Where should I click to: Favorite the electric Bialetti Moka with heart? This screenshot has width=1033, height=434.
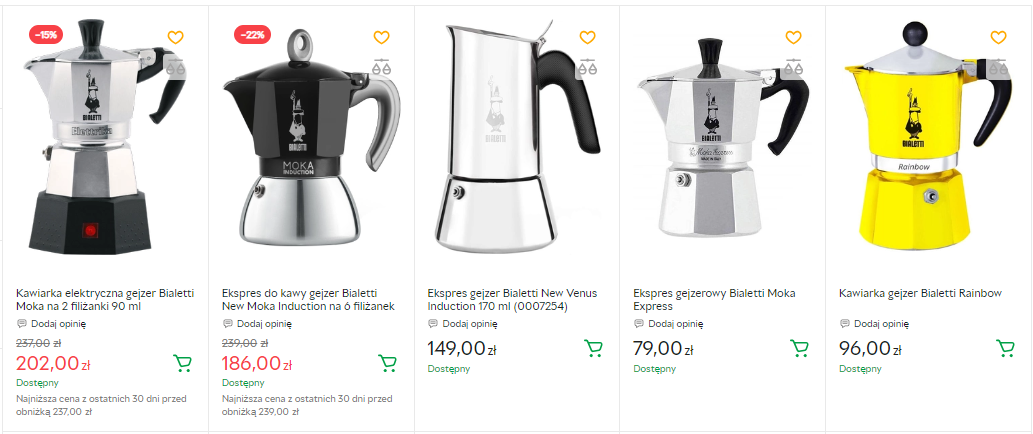click(x=176, y=38)
